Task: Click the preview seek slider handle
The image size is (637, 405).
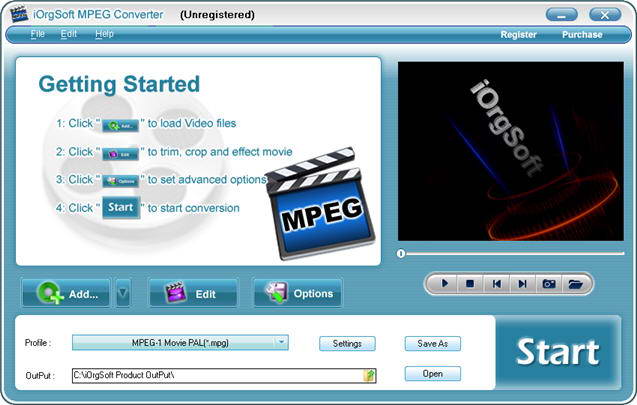Action: tap(401, 254)
